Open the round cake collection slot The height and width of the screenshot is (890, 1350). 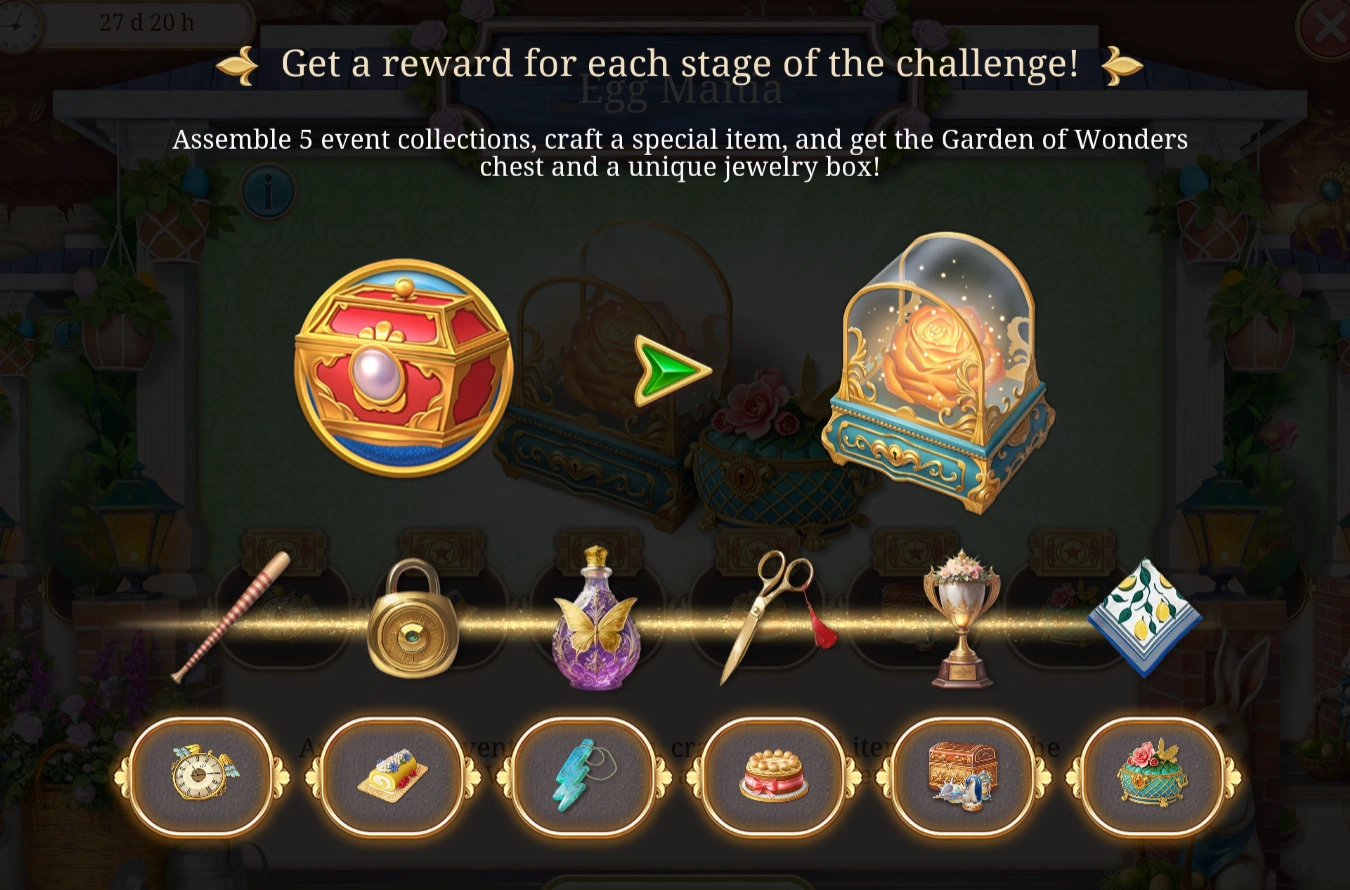pos(773,776)
